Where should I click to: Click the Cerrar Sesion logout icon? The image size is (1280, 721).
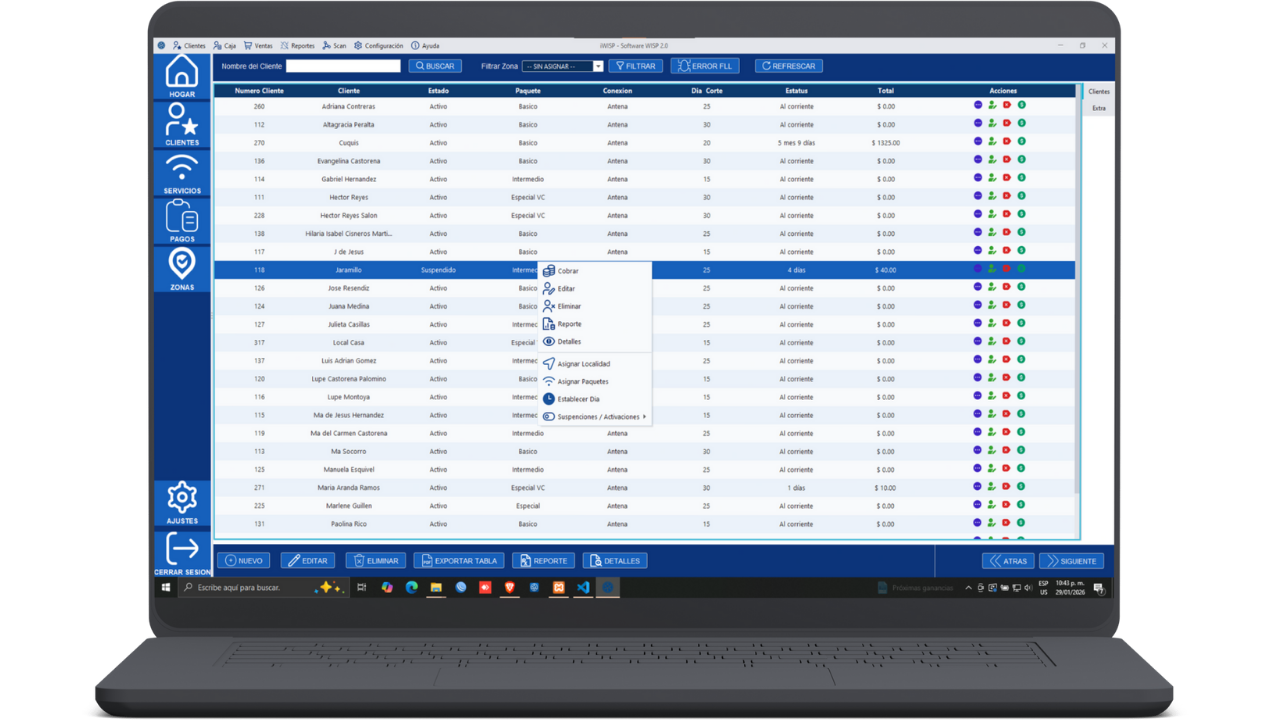coord(182,553)
